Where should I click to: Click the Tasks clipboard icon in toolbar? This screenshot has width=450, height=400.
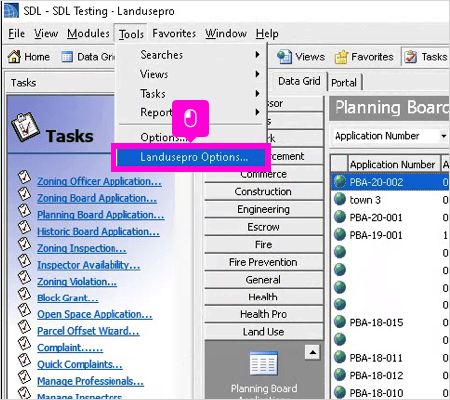point(411,57)
